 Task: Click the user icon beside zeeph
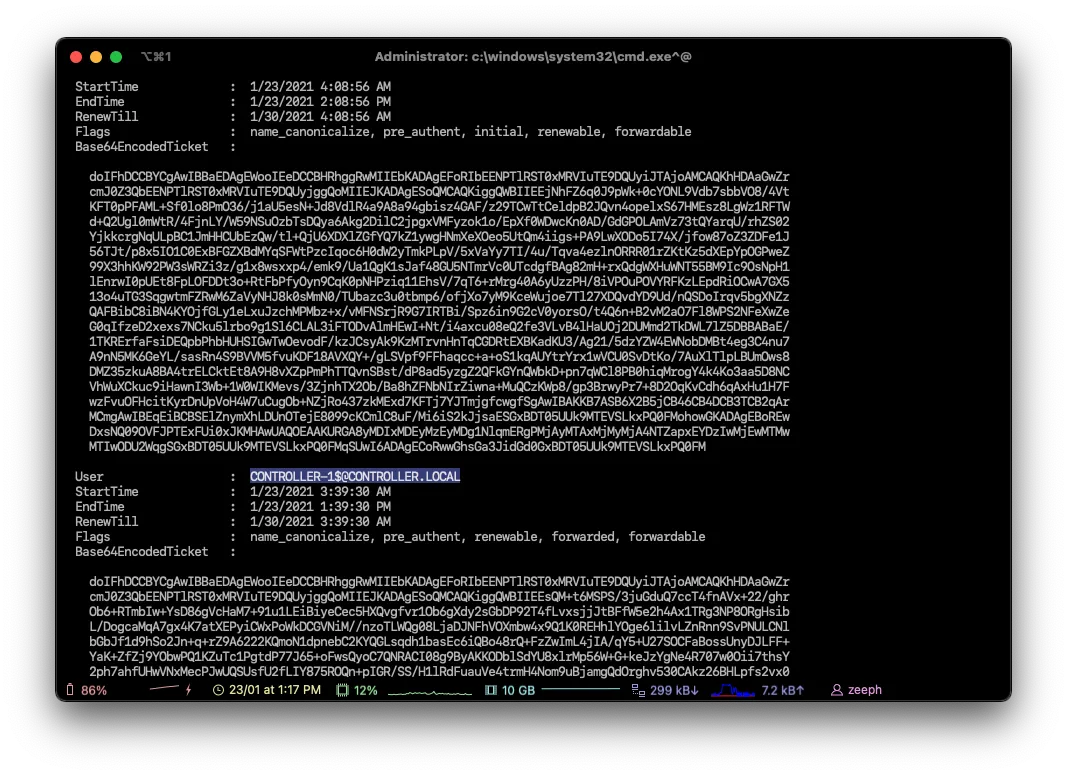click(835, 690)
